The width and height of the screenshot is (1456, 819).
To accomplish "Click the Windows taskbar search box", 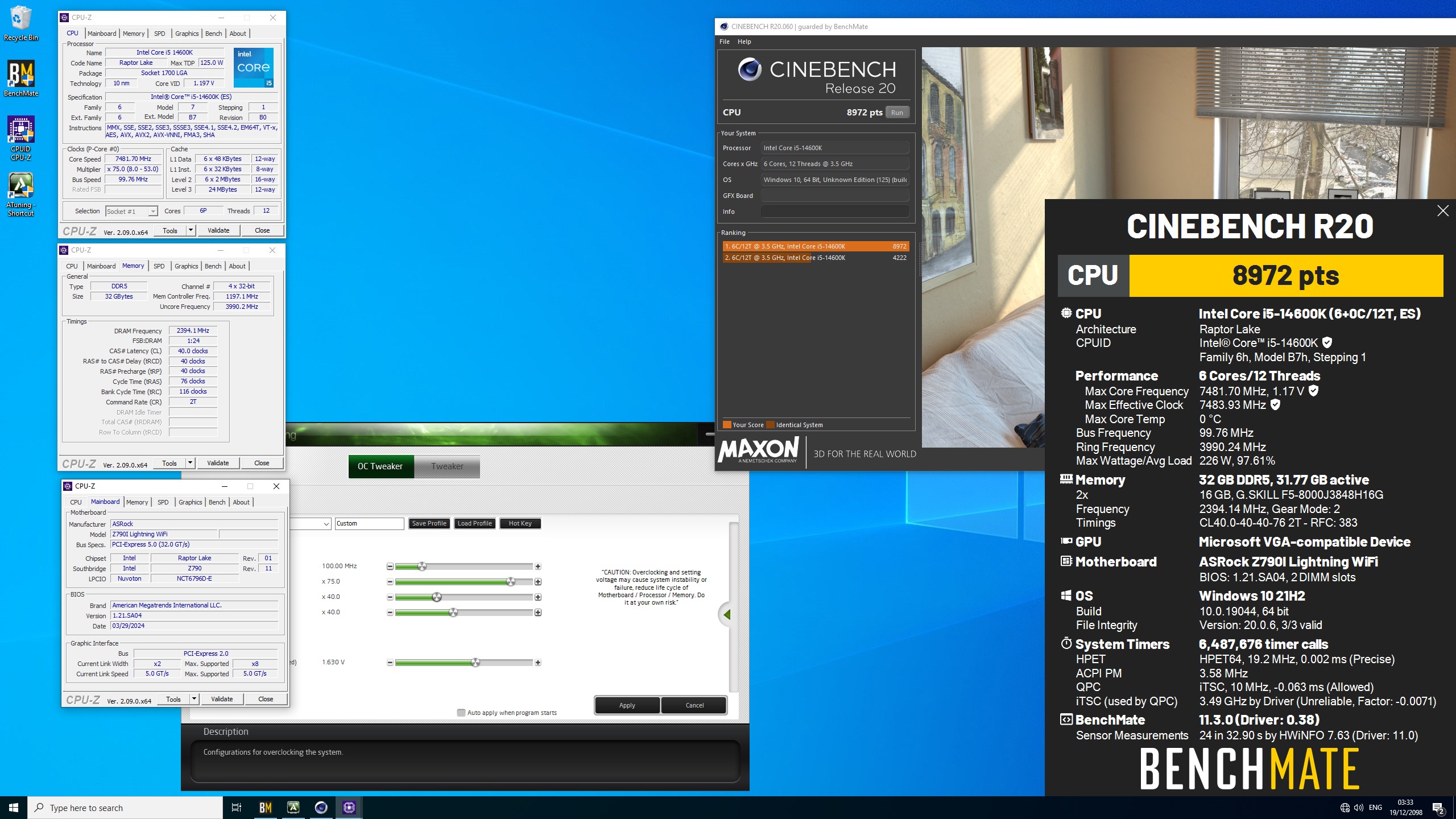I will pos(125,808).
